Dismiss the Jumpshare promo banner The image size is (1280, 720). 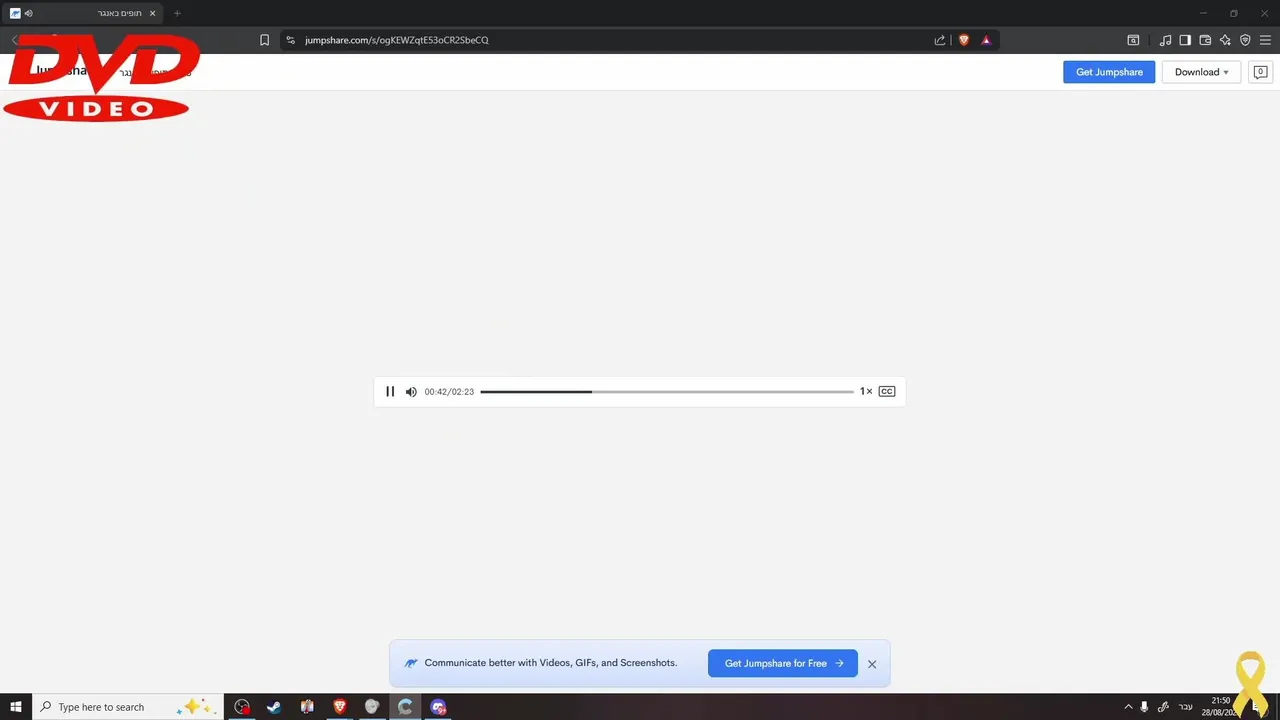click(x=872, y=664)
